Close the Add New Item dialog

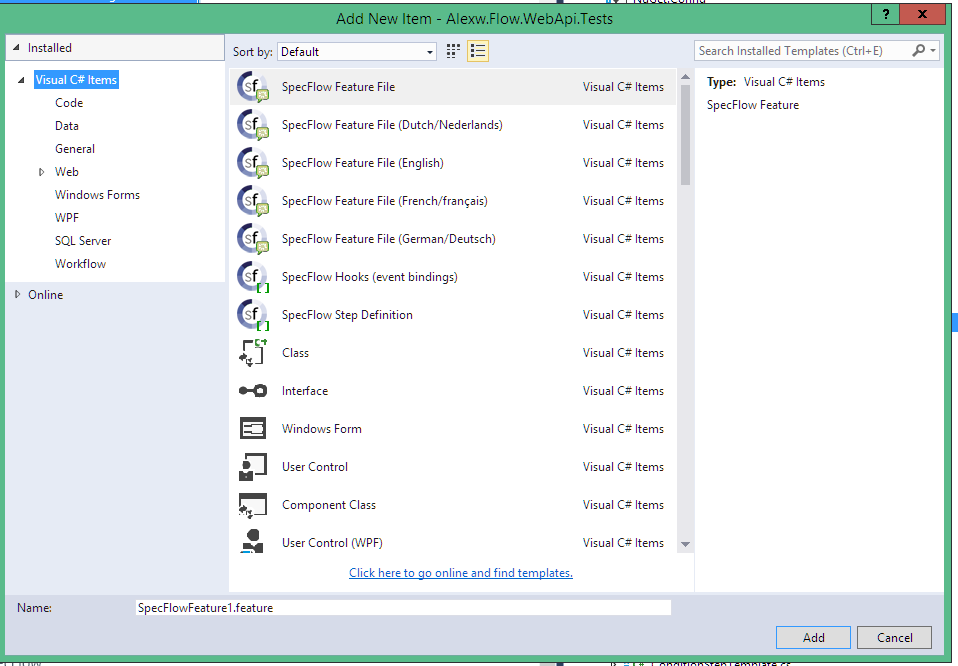(923, 15)
